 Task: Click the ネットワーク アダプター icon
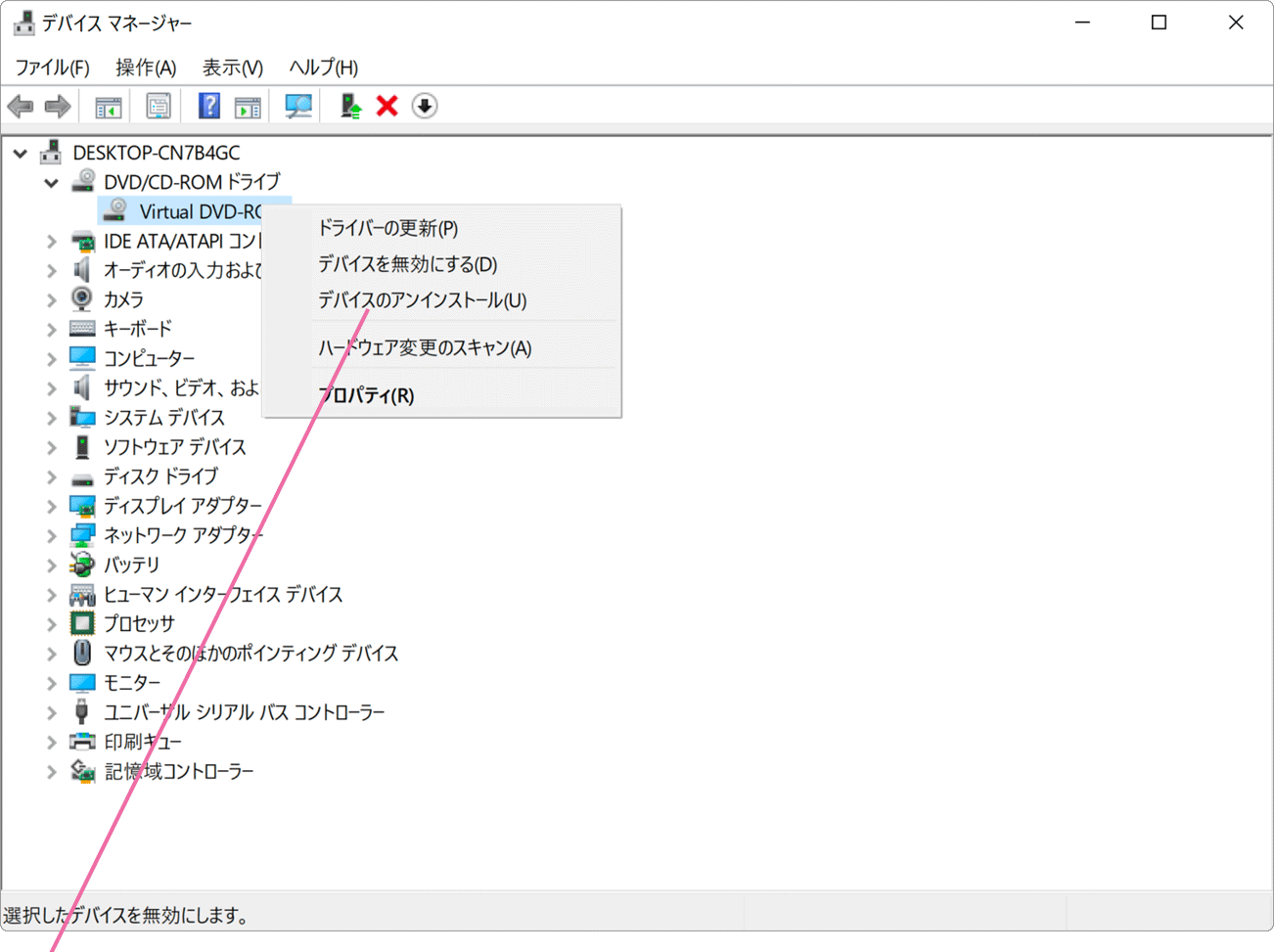point(82,535)
